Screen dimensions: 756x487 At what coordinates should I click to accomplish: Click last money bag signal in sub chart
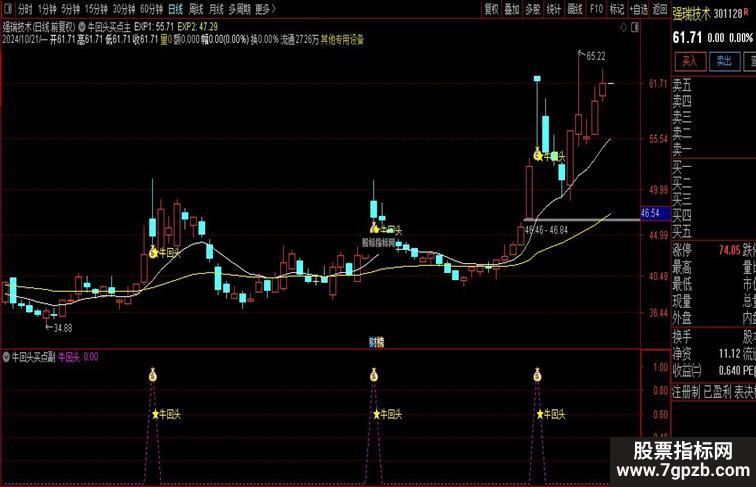coord(537,375)
